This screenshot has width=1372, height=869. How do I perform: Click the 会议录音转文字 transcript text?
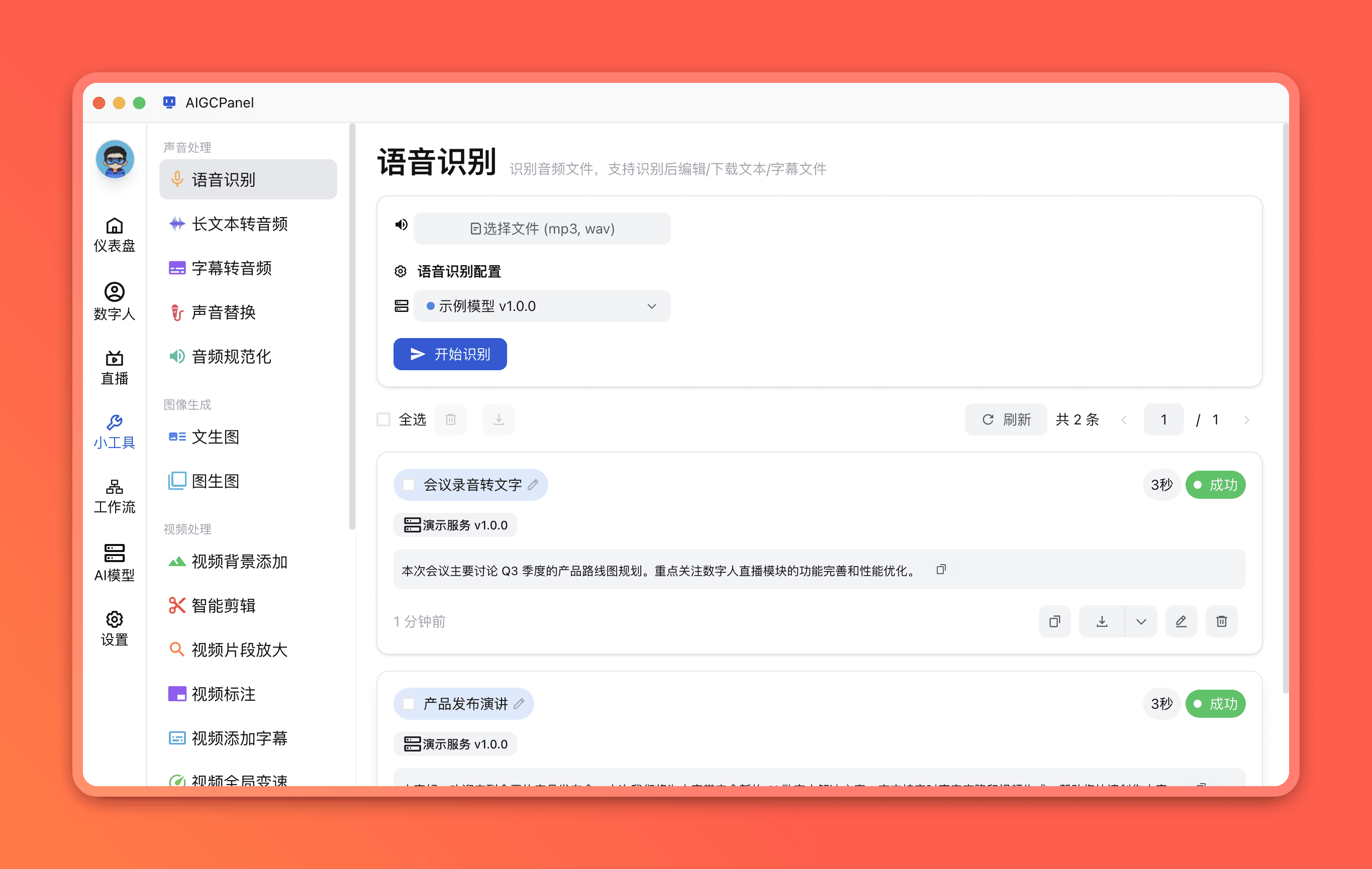tap(660, 571)
